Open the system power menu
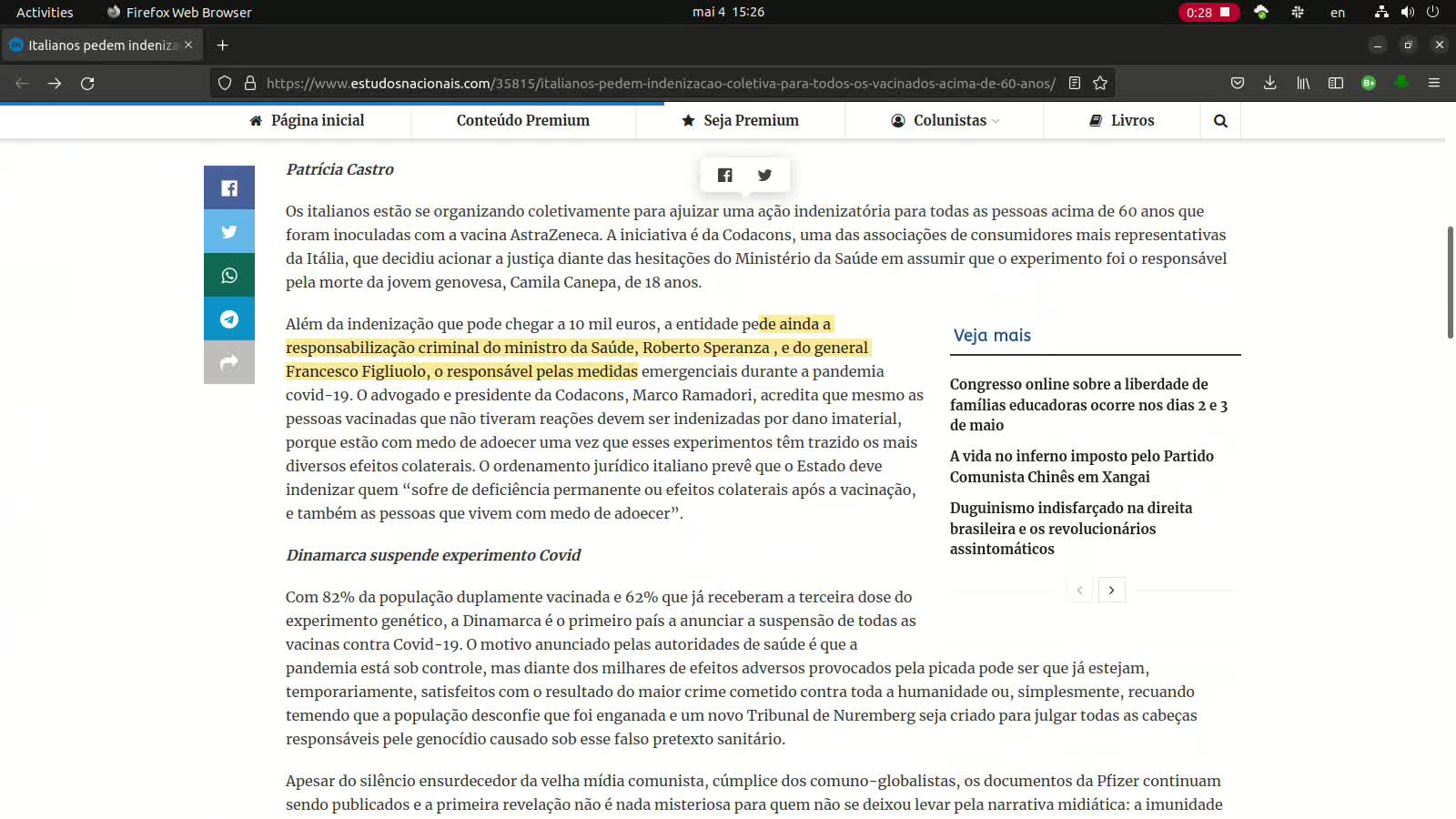1456x819 pixels. (1433, 13)
